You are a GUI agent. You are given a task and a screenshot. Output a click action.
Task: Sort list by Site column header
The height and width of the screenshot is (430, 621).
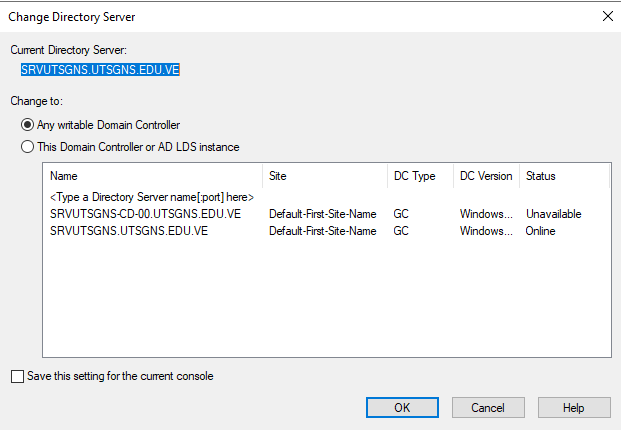click(x=325, y=176)
